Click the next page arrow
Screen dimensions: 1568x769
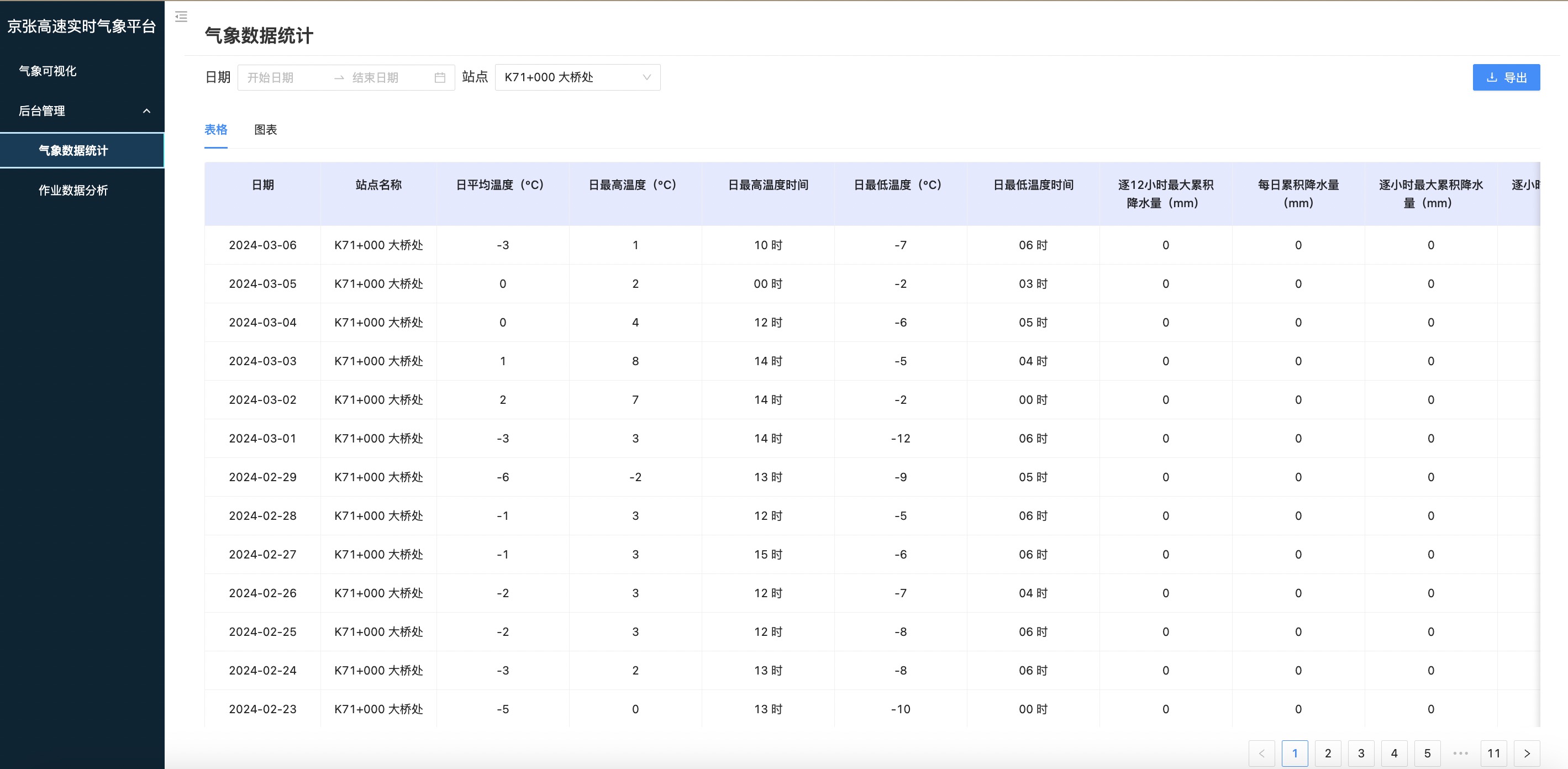[1527, 753]
